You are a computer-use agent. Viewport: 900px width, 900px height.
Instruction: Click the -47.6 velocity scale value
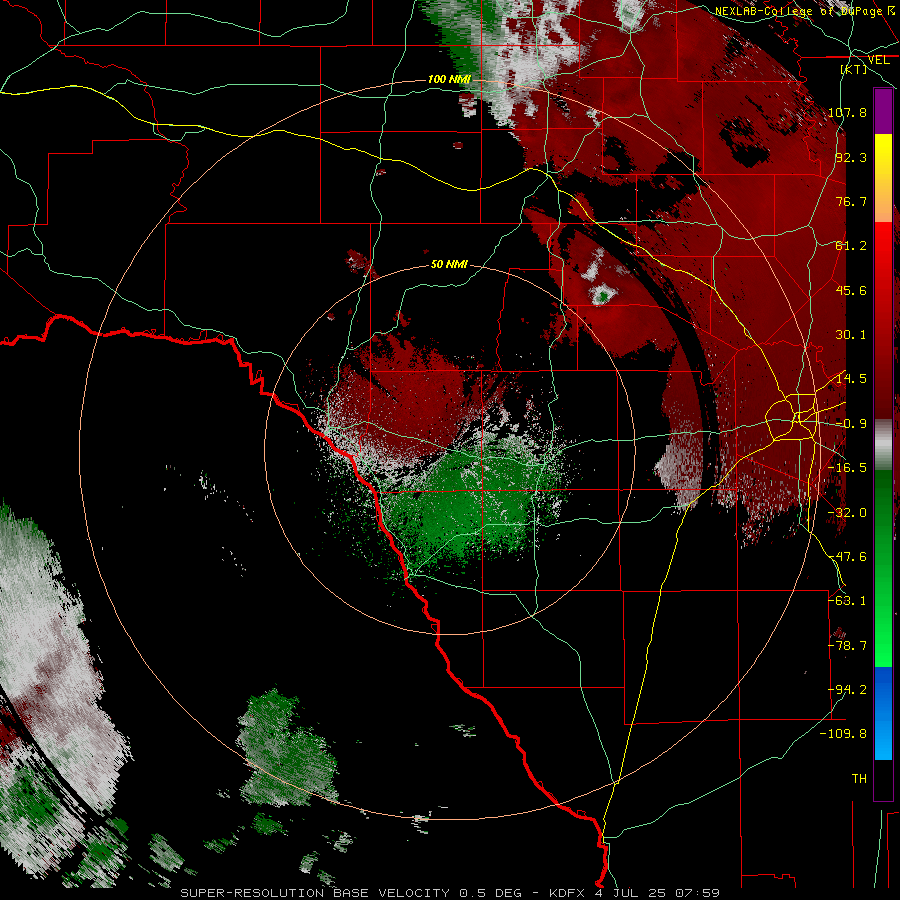[847, 557]
